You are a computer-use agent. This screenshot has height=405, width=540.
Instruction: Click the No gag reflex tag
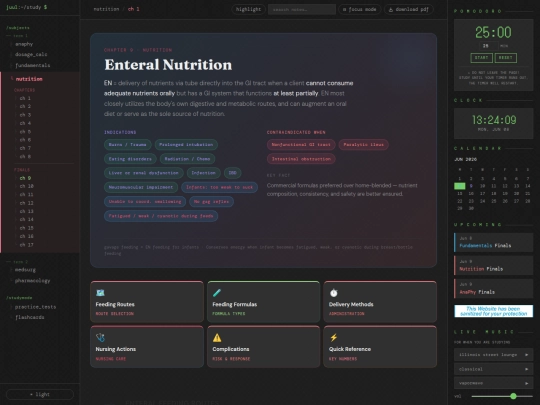tap(211, 201)
